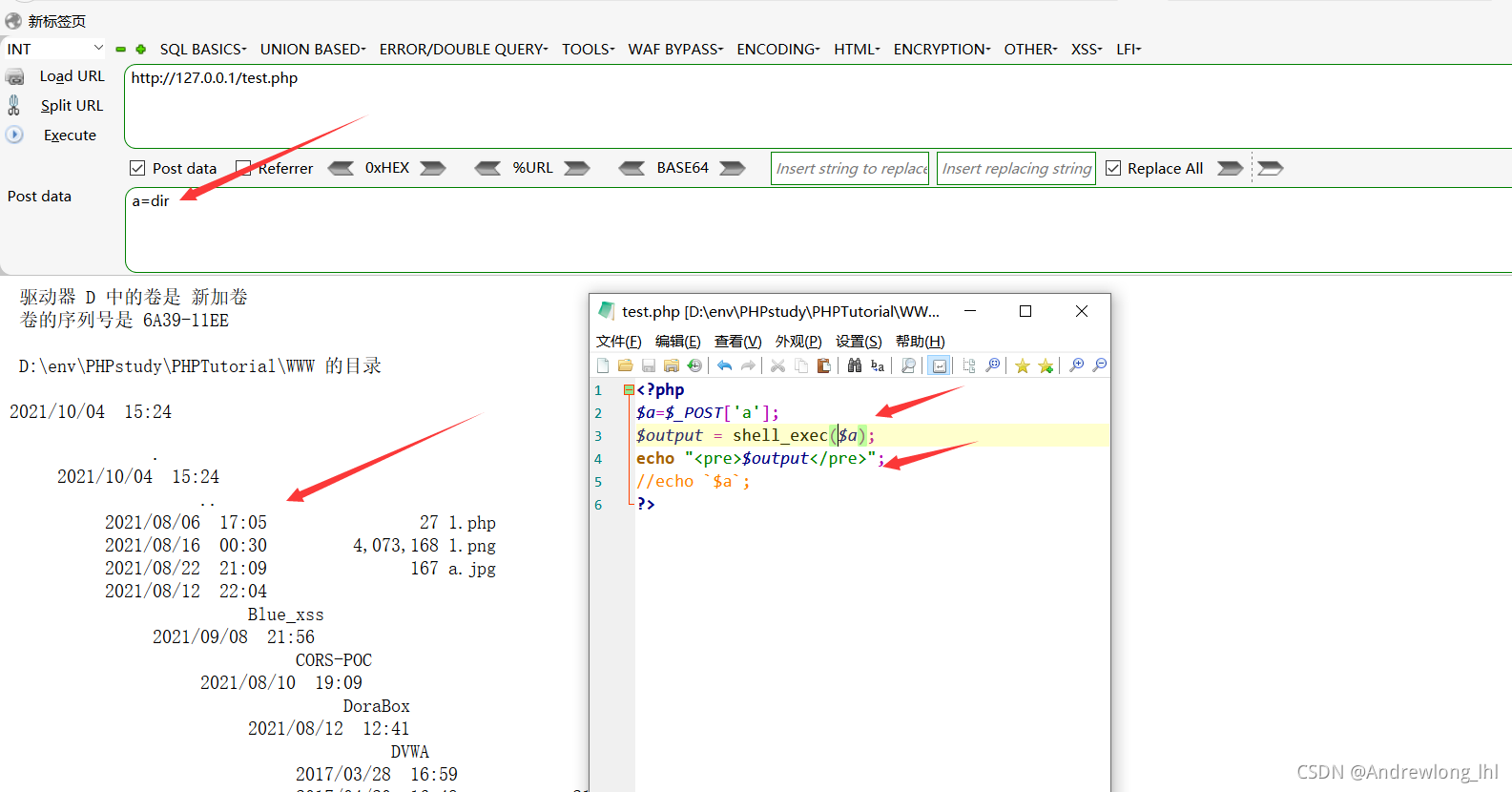
Task: Click the Copy icon in editor toolbar
Action: pyautogui.click(x=801, y=365)
